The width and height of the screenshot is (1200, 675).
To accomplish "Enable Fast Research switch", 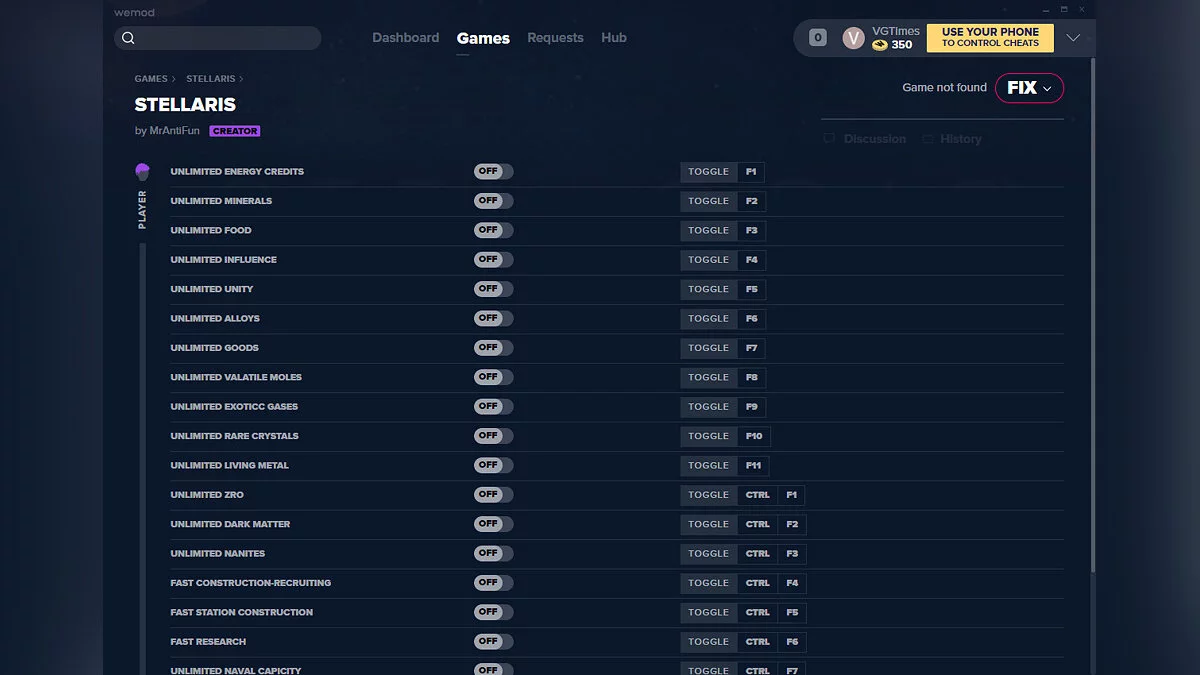I will click(493, 641).
